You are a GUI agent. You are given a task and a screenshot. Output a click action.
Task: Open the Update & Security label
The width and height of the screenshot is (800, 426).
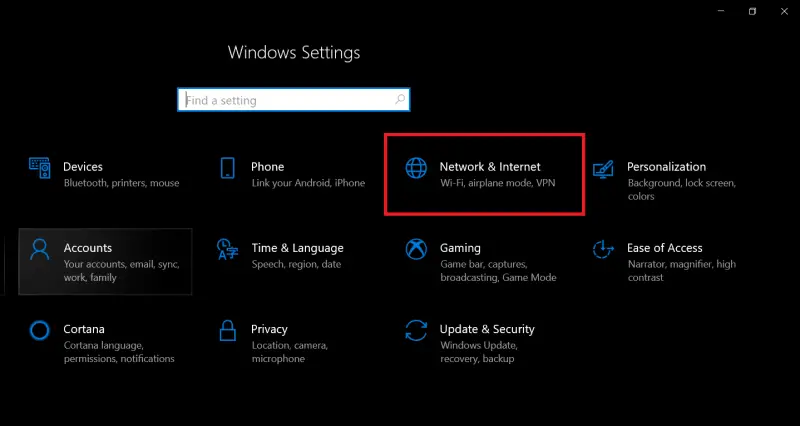(487, 329)
